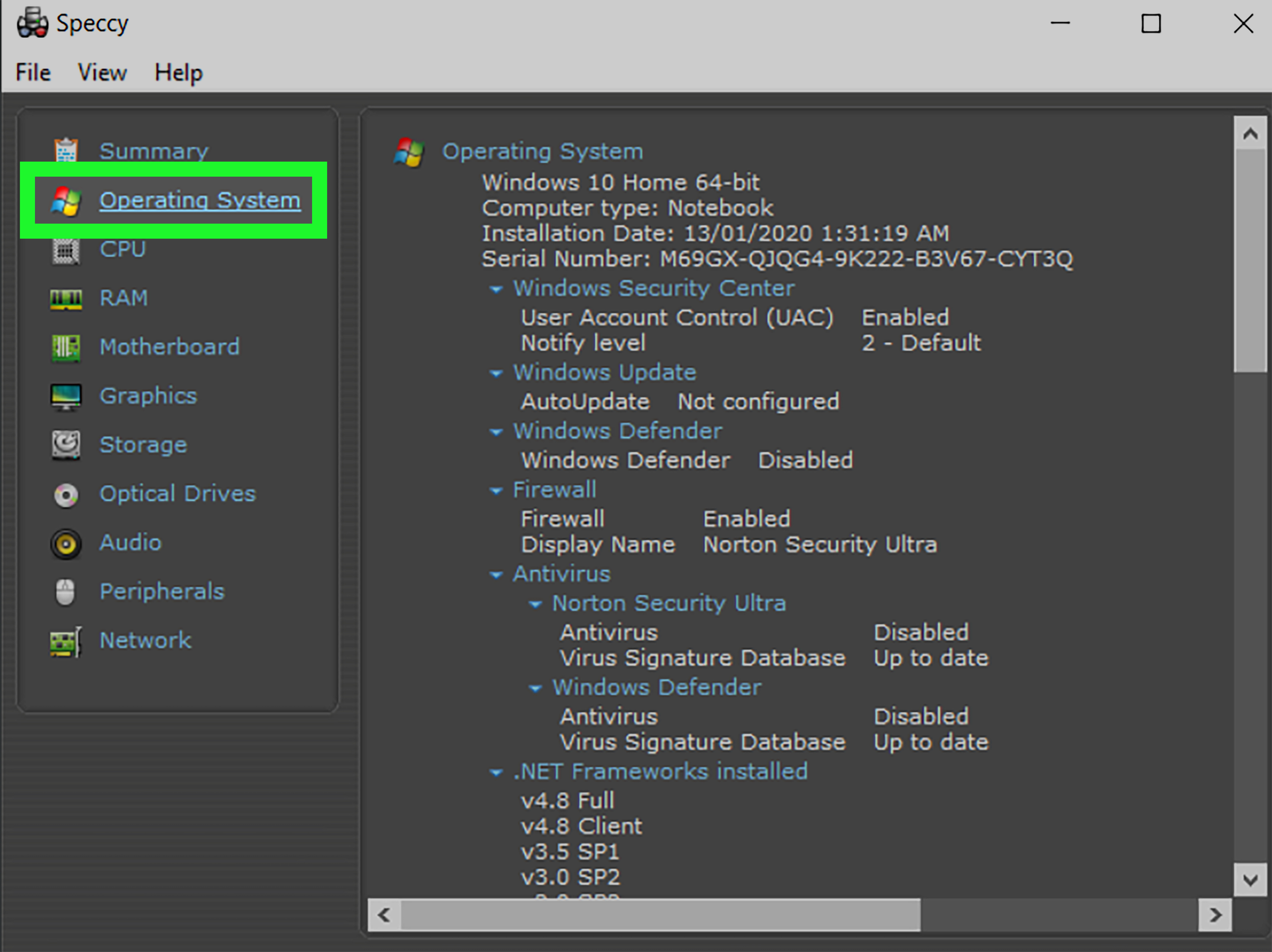The height and width of the screenshot is (952, 1272).
Task: Collapse the Antivirus section
Action: click(496, 575)
